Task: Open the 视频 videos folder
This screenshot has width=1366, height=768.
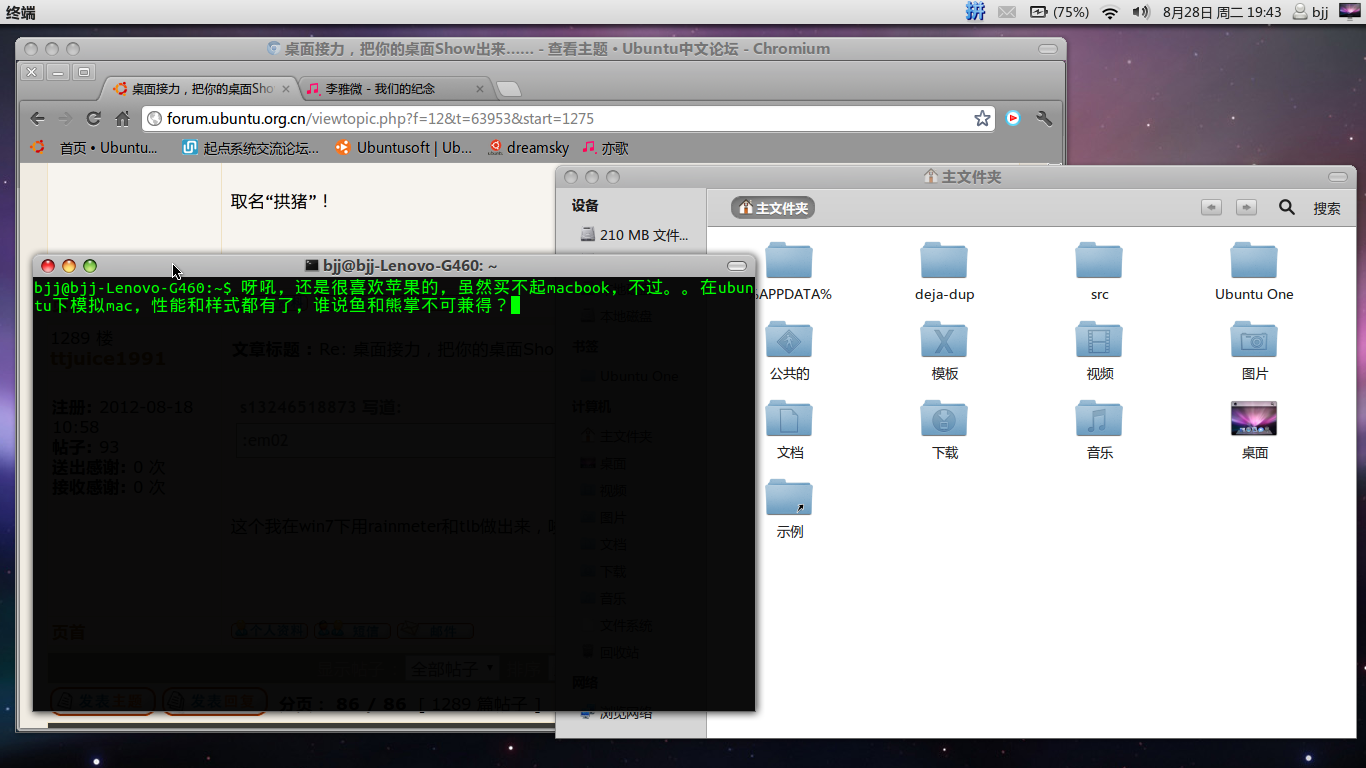Action: 1099,350
